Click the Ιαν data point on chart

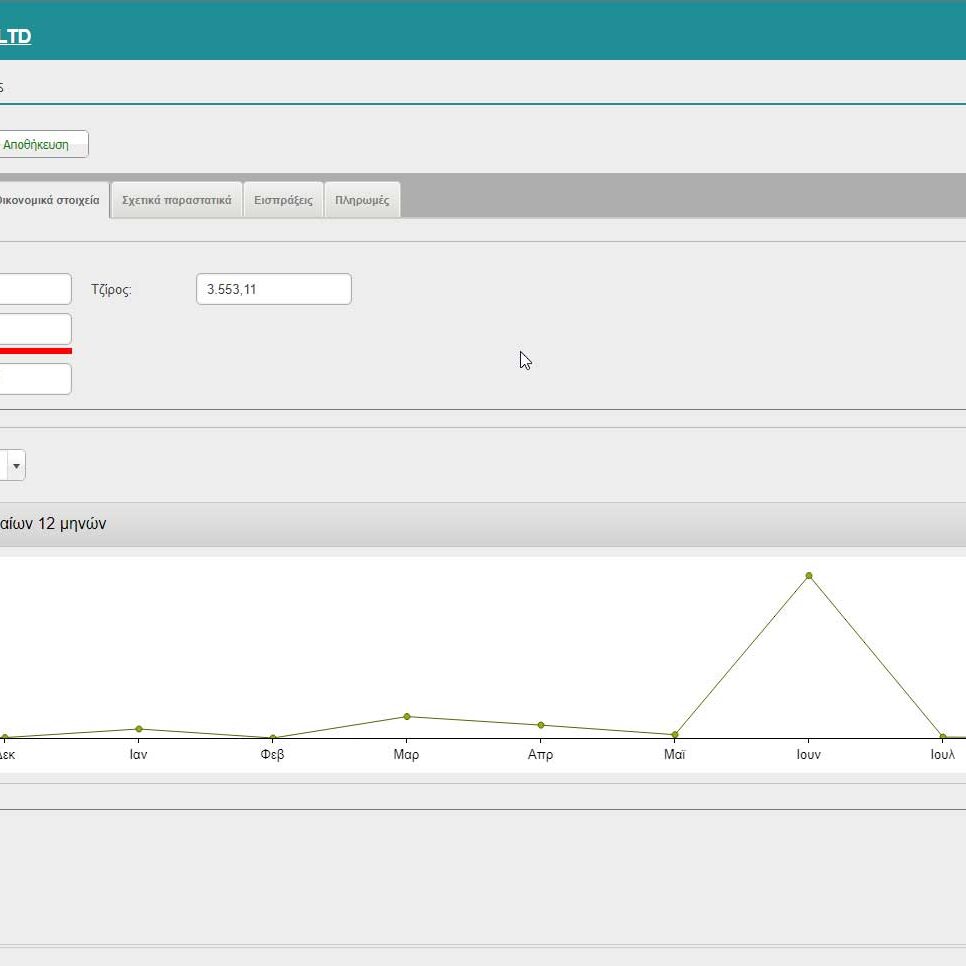click(139, 729)
